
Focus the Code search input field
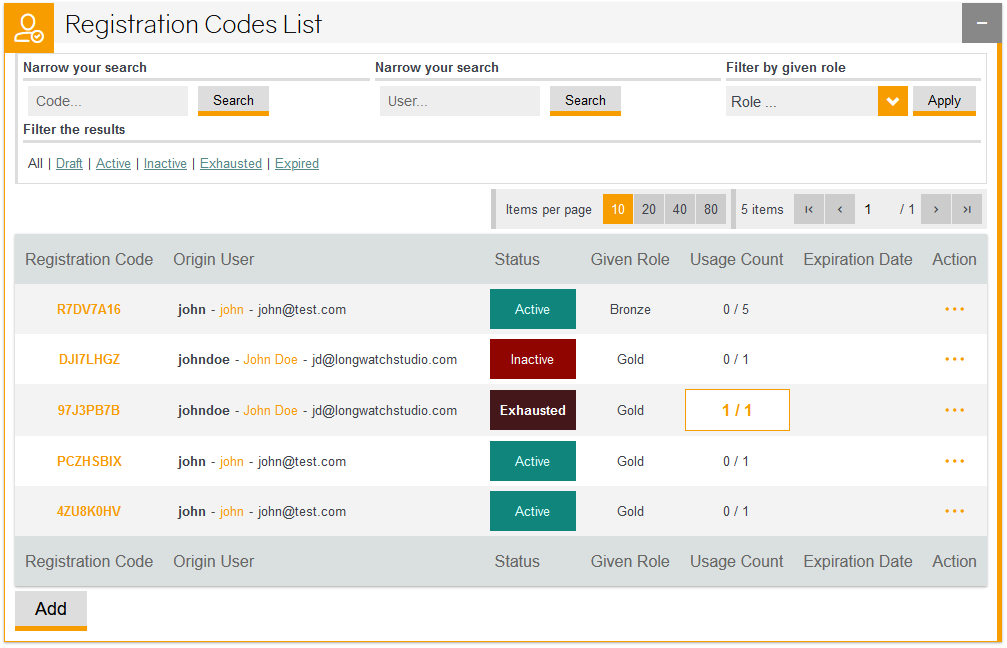click(108, 101)
